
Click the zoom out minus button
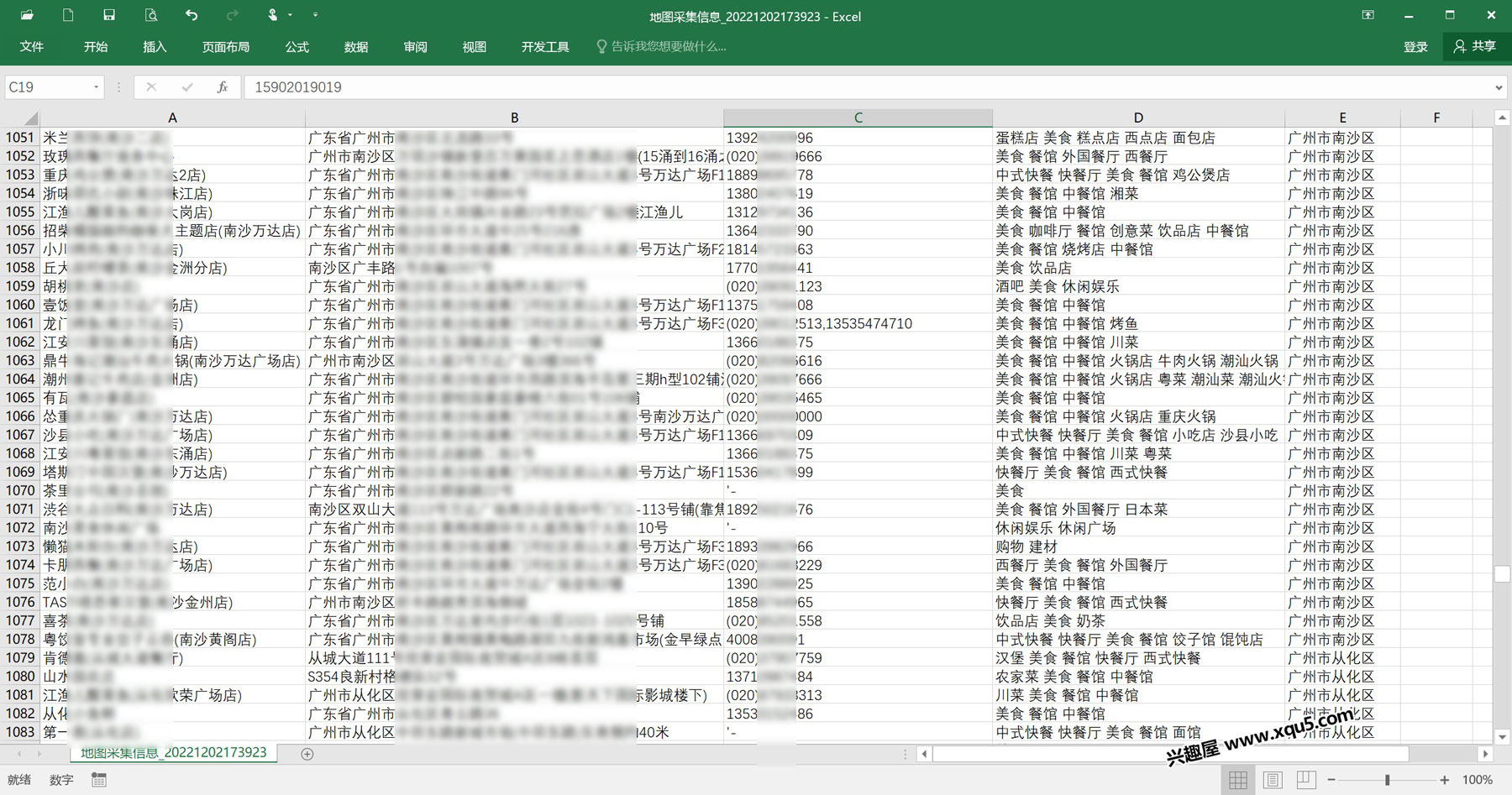[x=1331, y=780]
